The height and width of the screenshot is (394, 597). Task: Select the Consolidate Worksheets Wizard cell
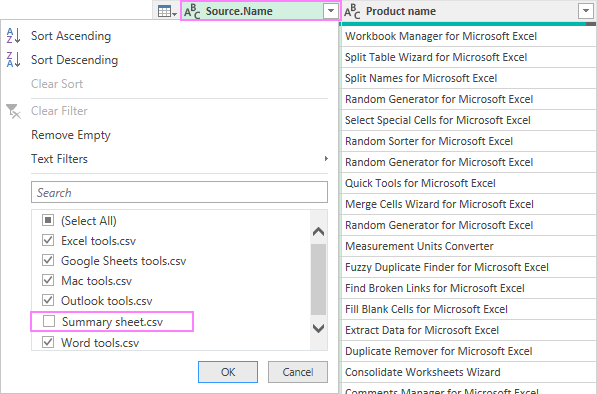click(x=468, y=372)
